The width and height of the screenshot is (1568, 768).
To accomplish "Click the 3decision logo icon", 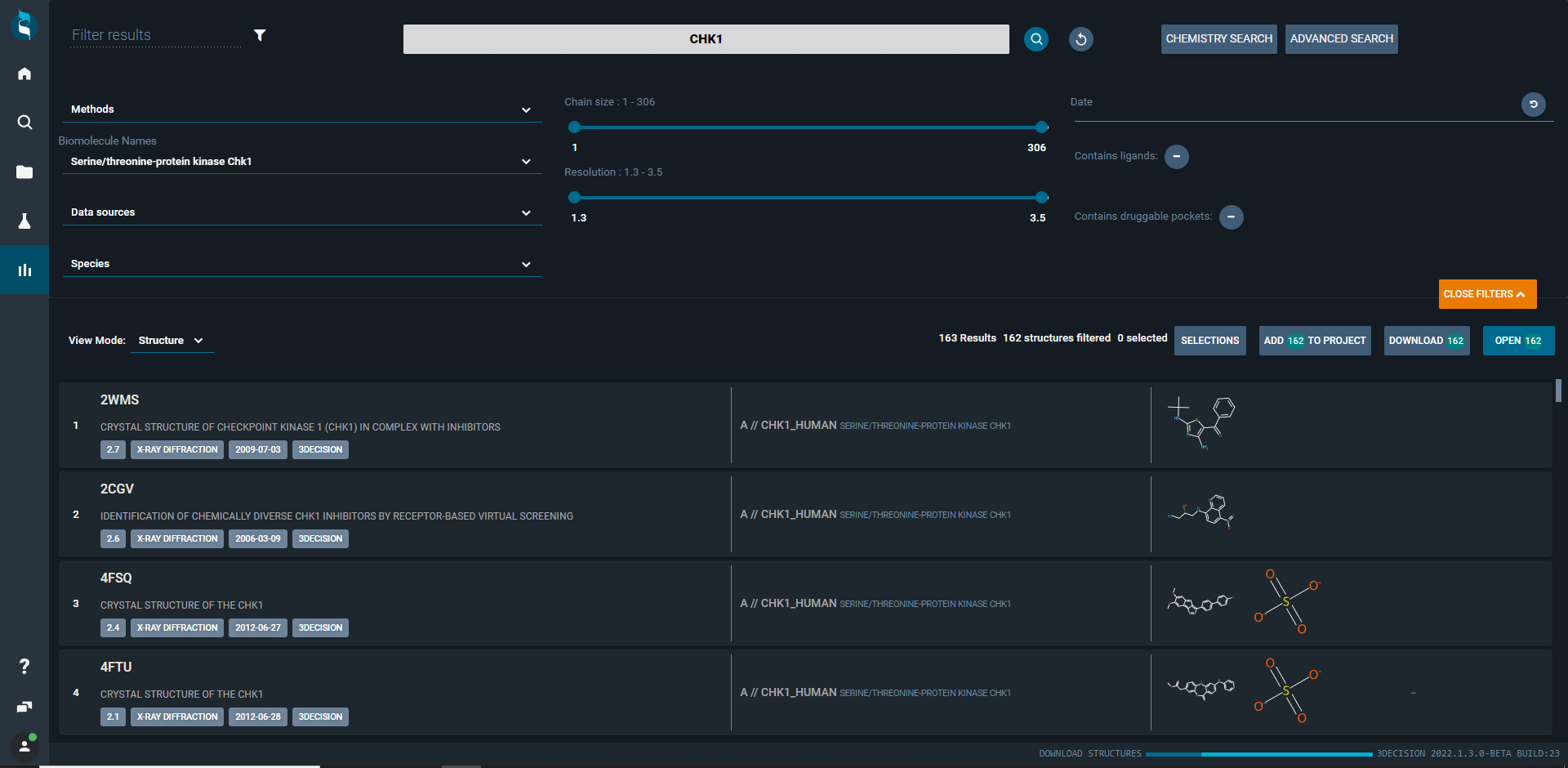I will tap(24, 25).
